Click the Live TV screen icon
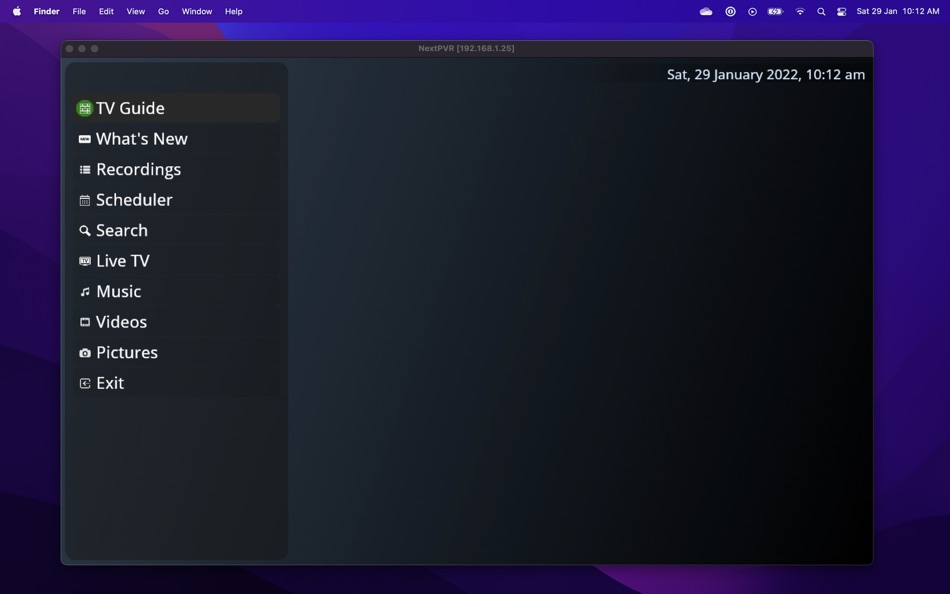Image resolution: width=950 pixels, height=594 pixels. pos(85,261)
